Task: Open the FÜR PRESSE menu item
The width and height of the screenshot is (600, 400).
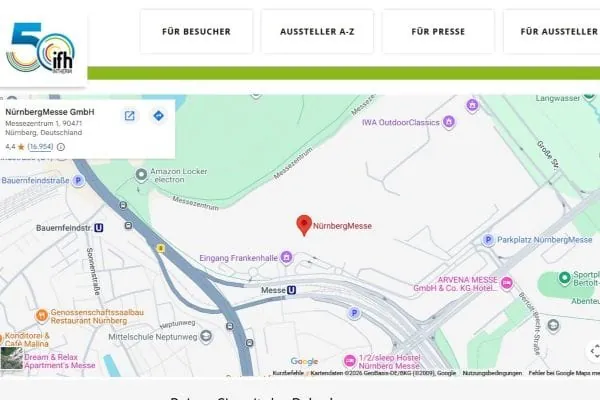Action: coord(438,31)
